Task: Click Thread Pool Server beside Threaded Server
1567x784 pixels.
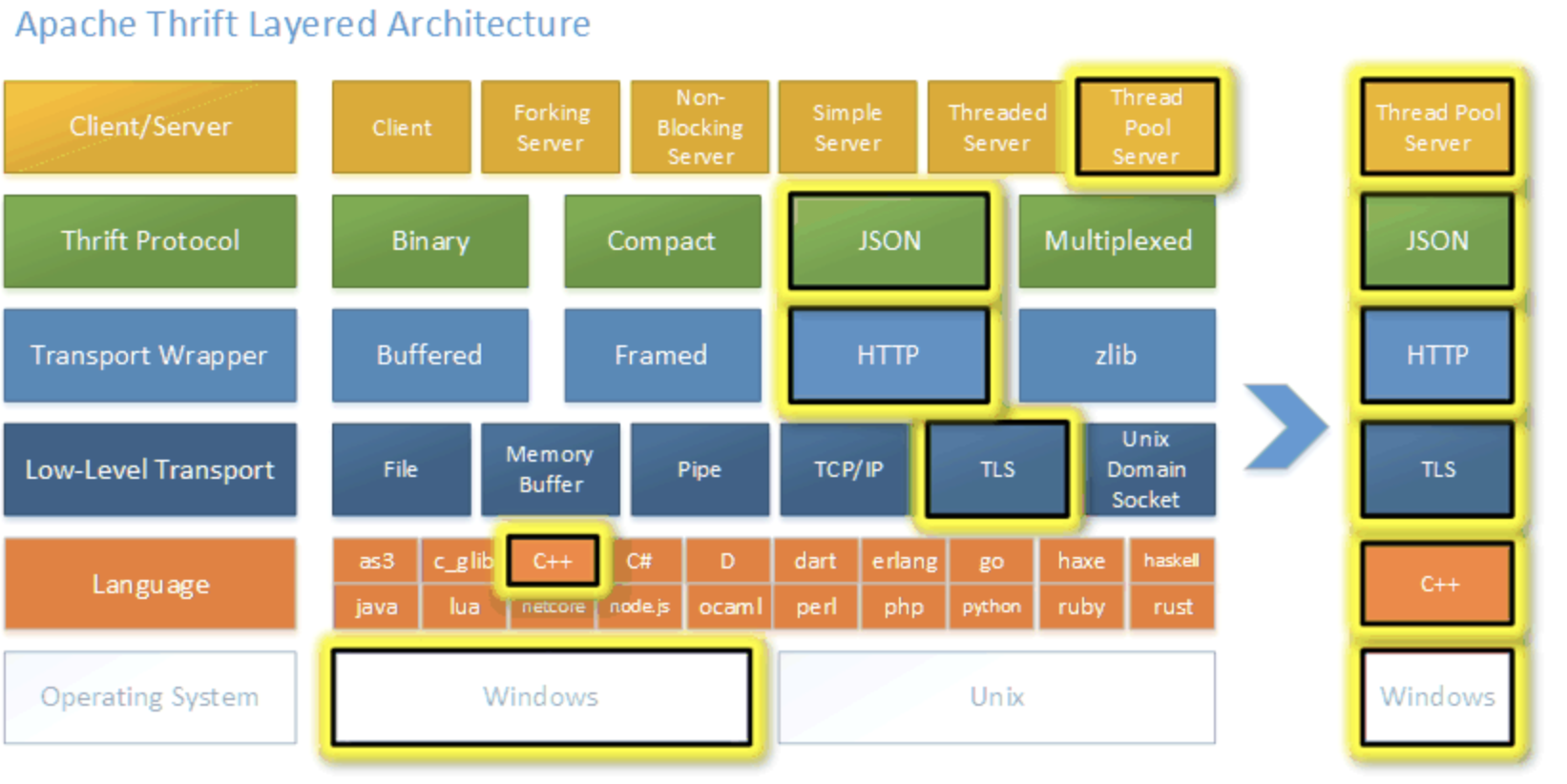Action: coord(1146,127)
